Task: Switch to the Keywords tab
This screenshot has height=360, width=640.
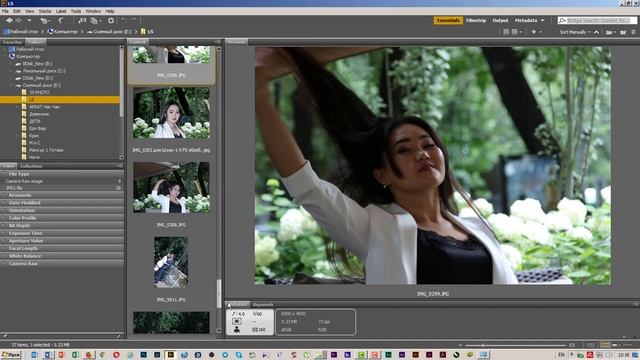Action: tap(263, 305)
